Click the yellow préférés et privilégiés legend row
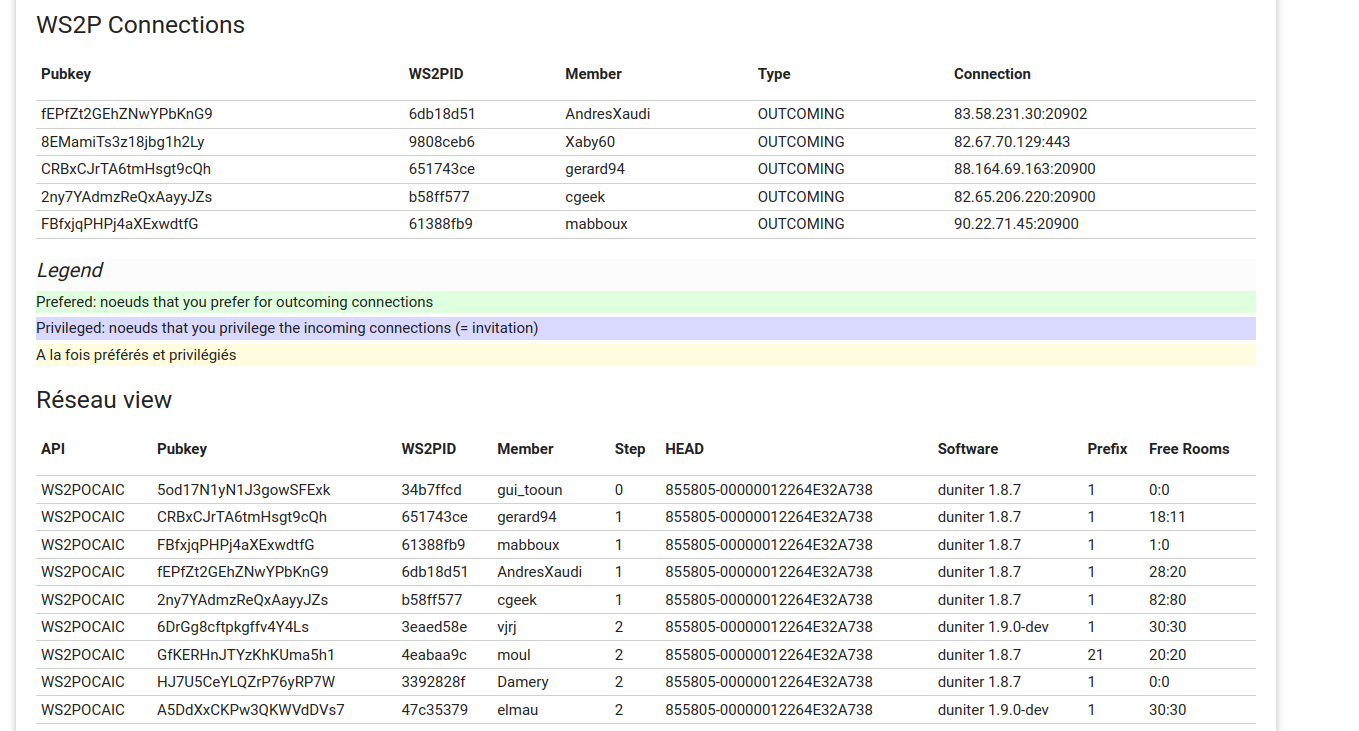1359x731 pixels. click(646, 355)
